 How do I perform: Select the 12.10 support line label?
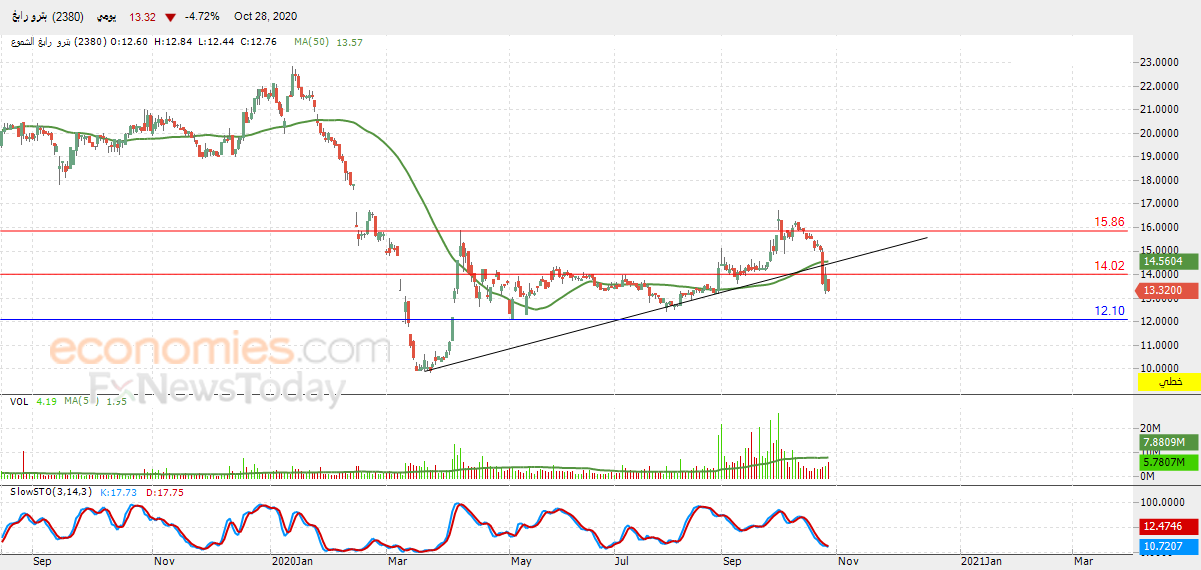(1109, 311)
